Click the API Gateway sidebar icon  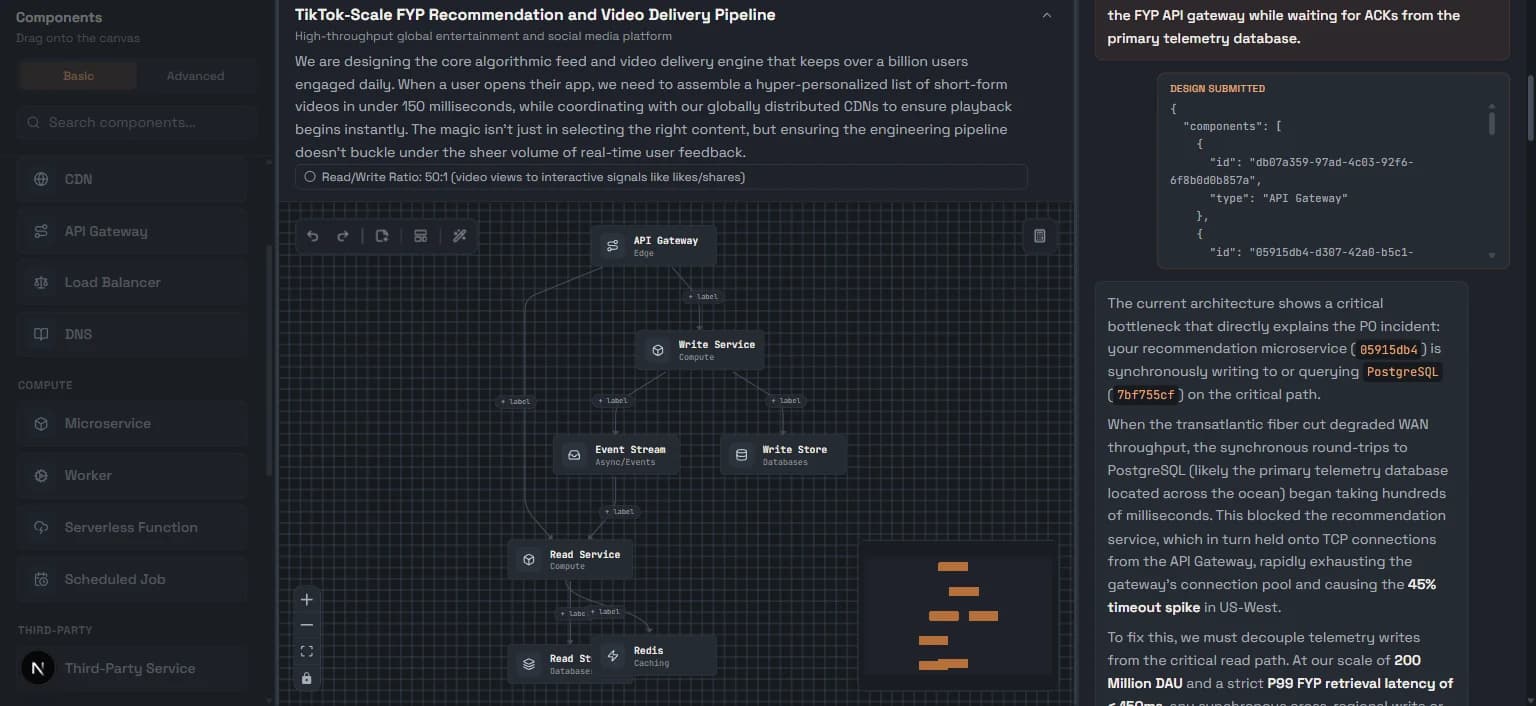[41, 231]
